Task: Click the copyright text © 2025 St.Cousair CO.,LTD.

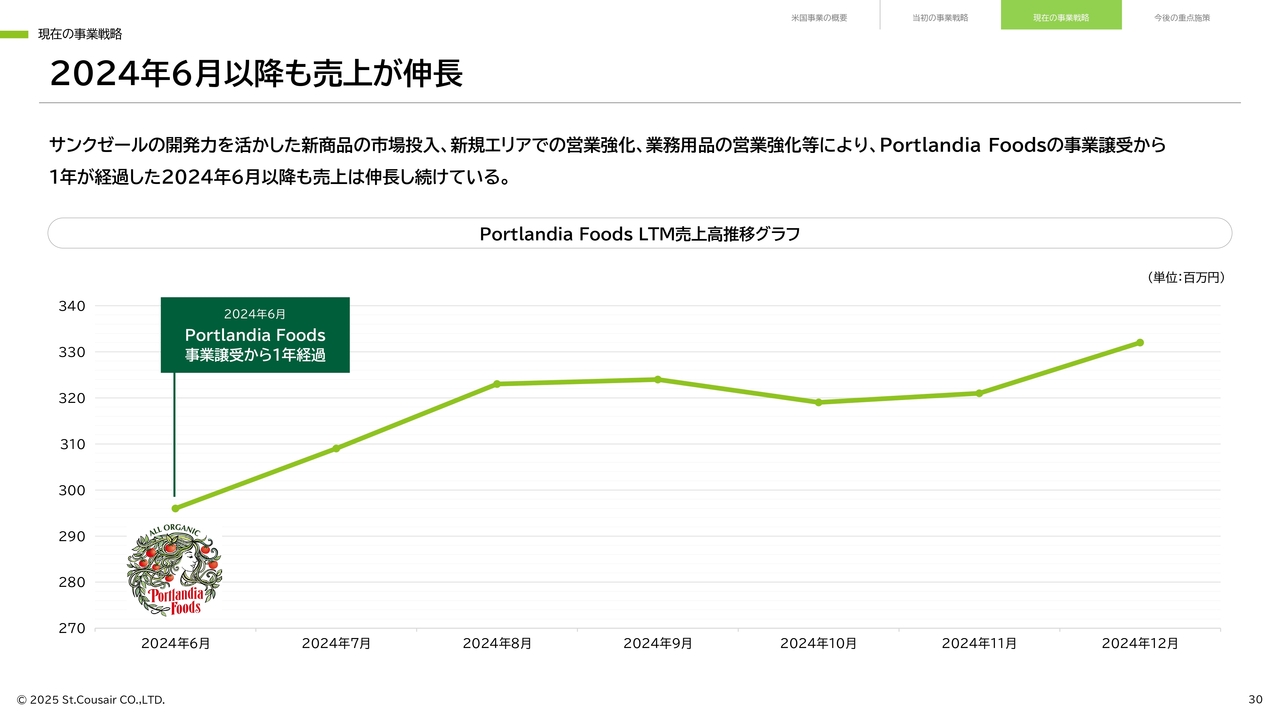Action: (x=90, y=699)
